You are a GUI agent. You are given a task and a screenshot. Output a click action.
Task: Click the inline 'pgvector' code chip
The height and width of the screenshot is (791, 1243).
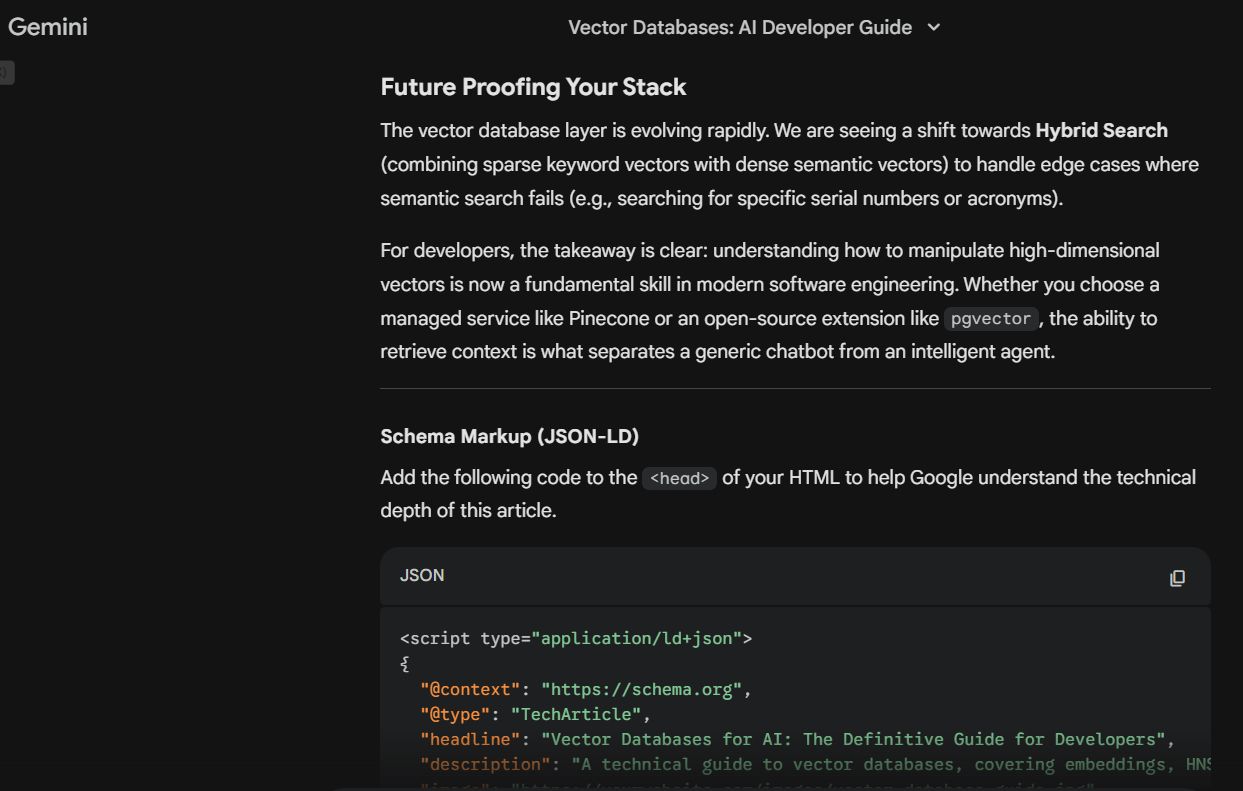990,319
